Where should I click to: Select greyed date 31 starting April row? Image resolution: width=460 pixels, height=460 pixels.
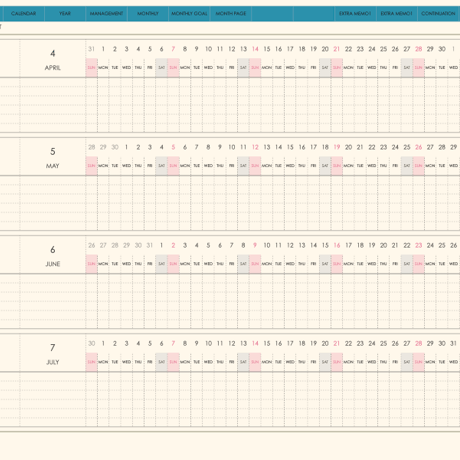[x=91, y=49]
